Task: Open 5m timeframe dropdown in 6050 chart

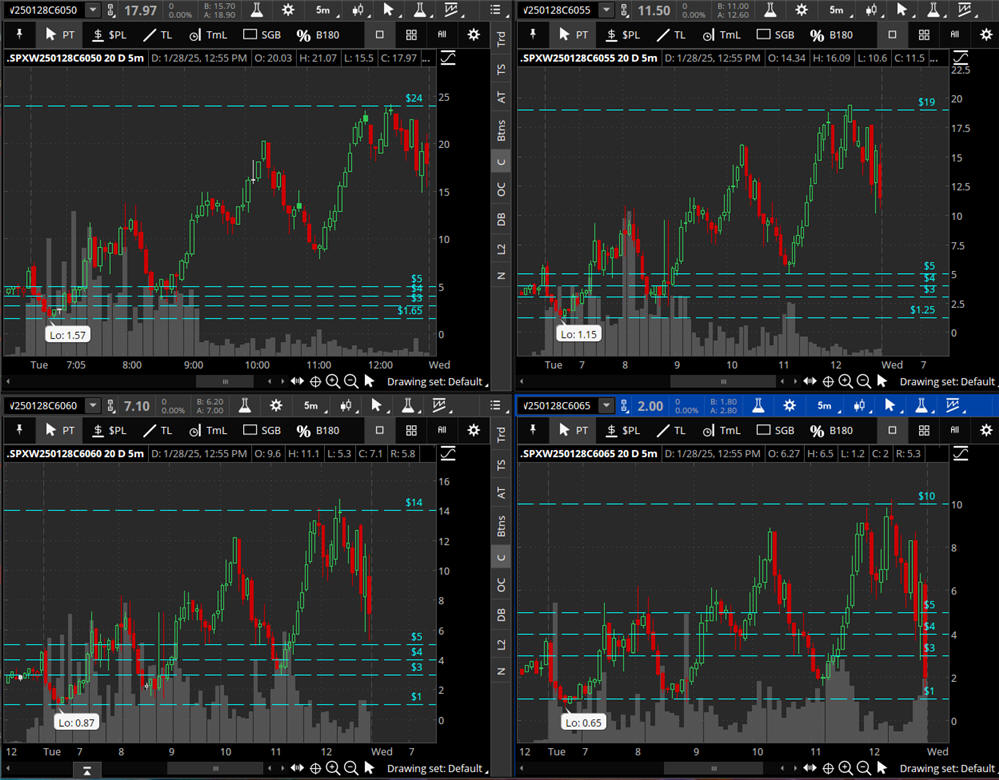Action: point(326,10)
